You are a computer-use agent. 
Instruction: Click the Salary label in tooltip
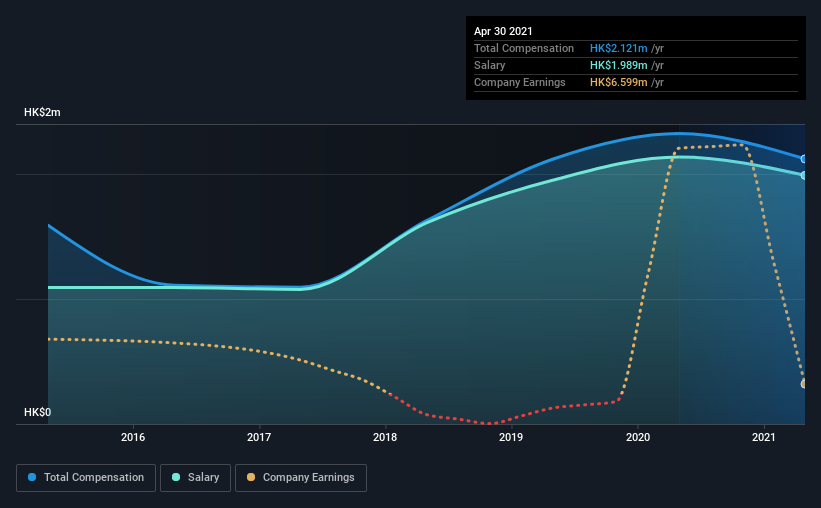coord(490,65)
